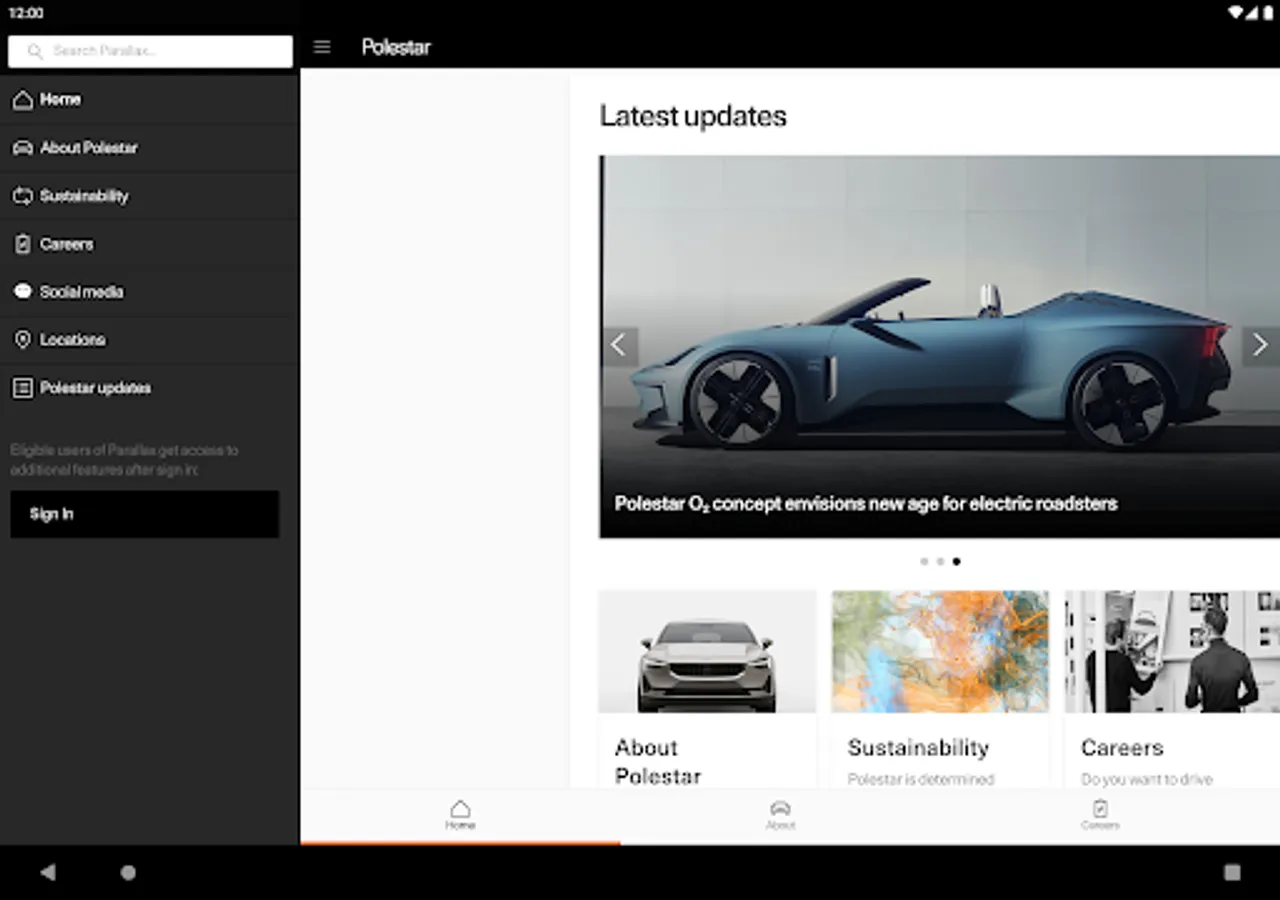Click the 'Eligible users of Parallax' notice text

click(124, 460)
